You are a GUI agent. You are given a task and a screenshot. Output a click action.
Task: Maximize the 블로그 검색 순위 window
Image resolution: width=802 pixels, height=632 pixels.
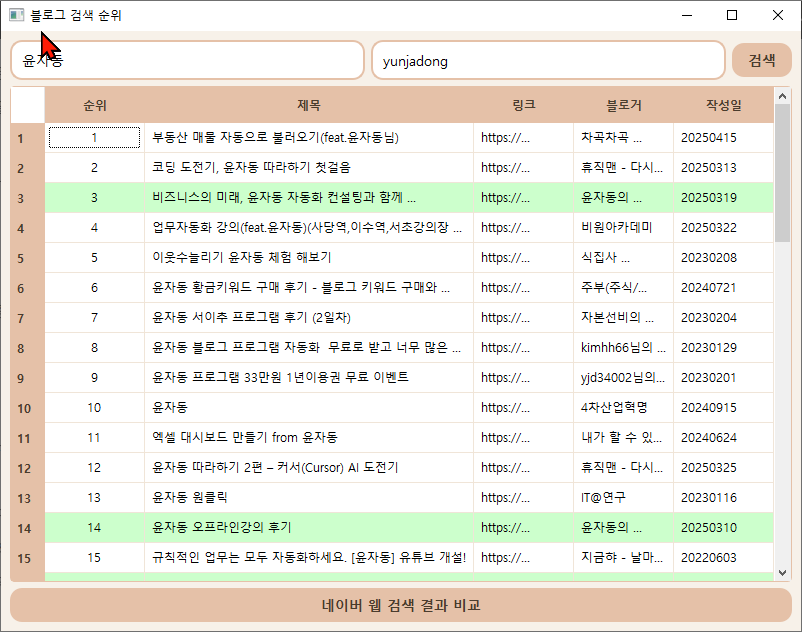[732, 15]
